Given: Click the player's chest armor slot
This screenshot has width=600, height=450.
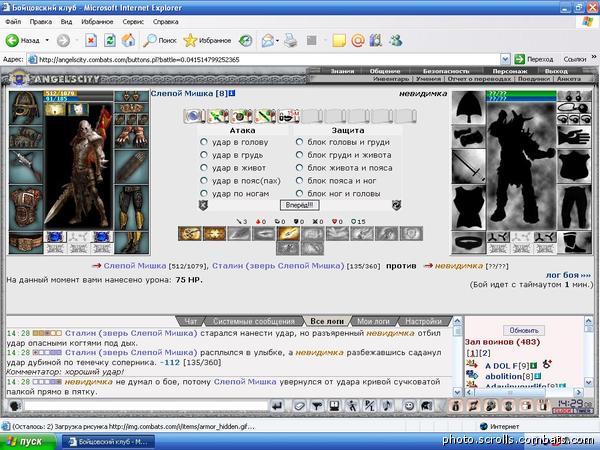Looking at the screenshot, I should (26, 208).
